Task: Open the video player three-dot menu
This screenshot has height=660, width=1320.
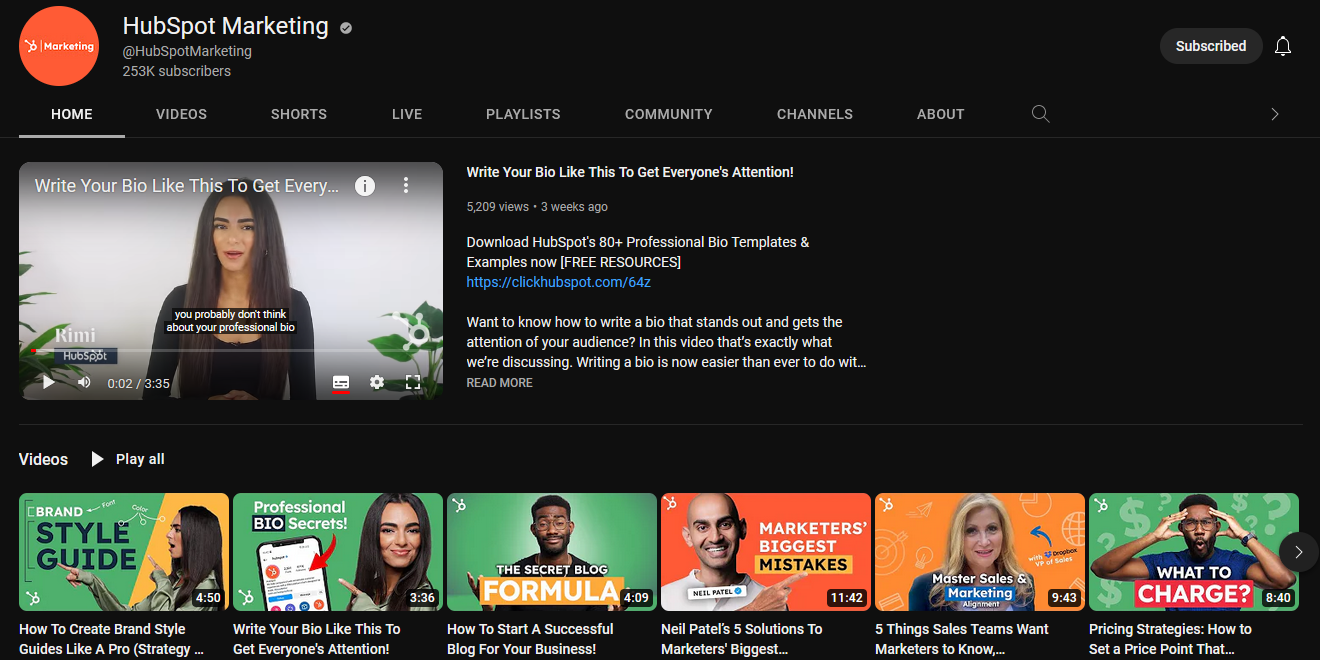Action: (406, 185)
